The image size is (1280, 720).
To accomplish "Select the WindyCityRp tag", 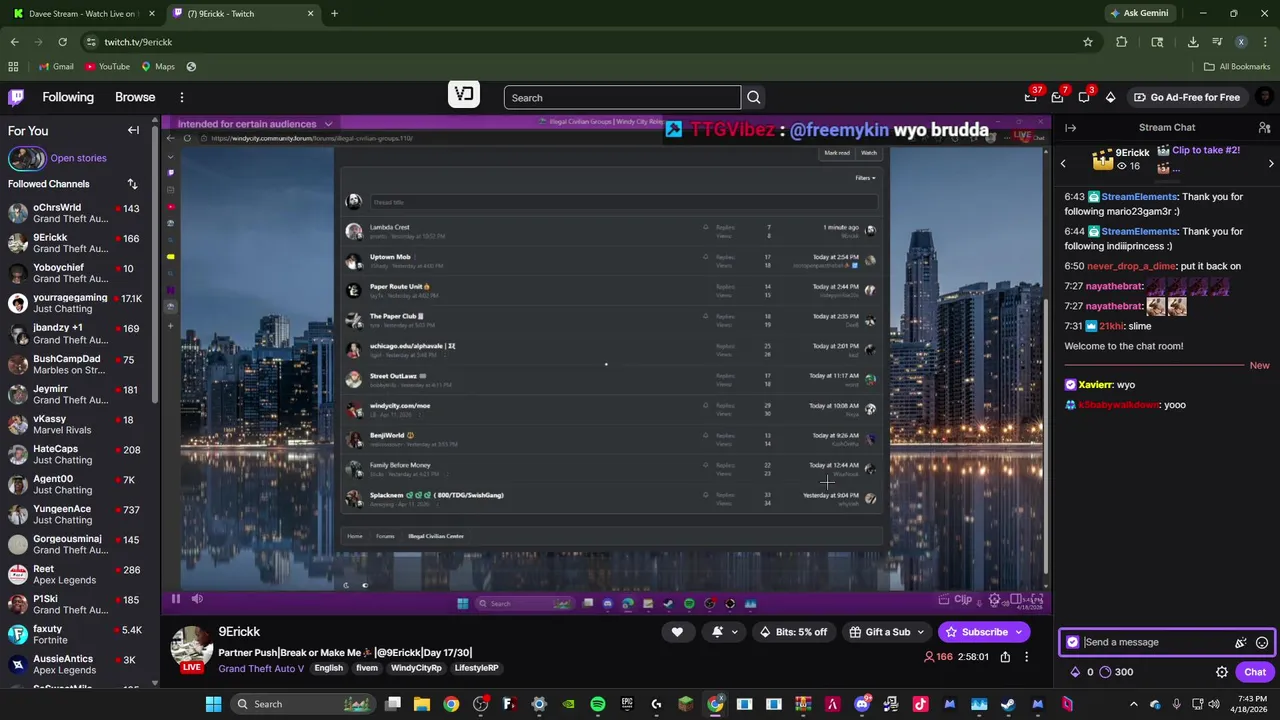I will [x=416, y=668].
